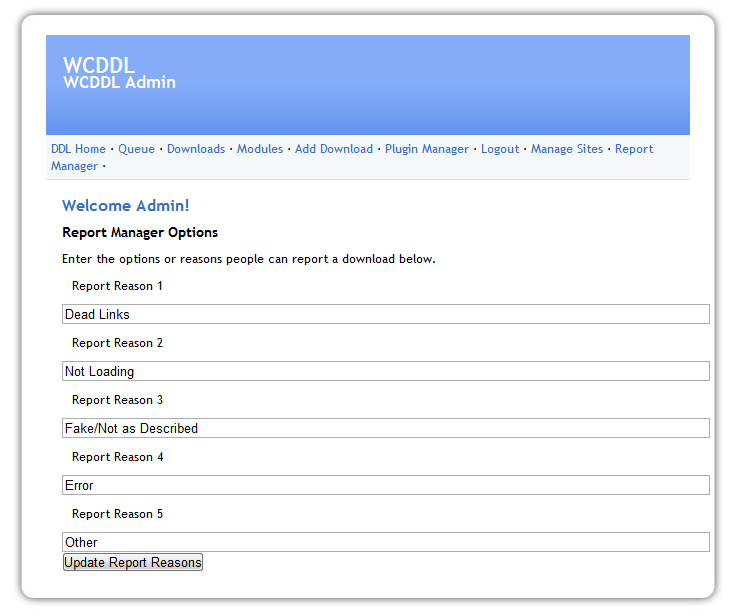Select the Error reason input
Viewport: 736px width, 615px height.
(x=385, y=485)
